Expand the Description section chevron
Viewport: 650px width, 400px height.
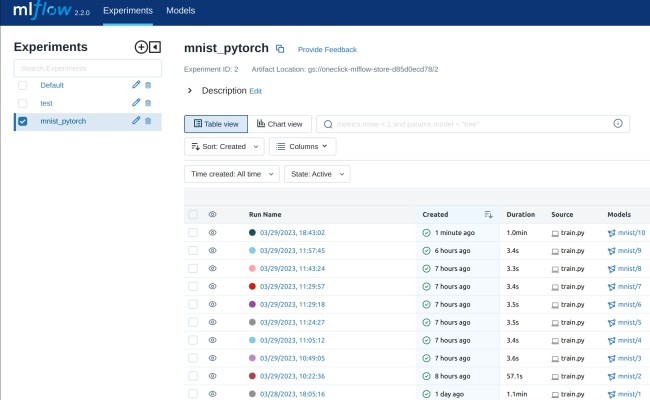[x=189, y=90]
